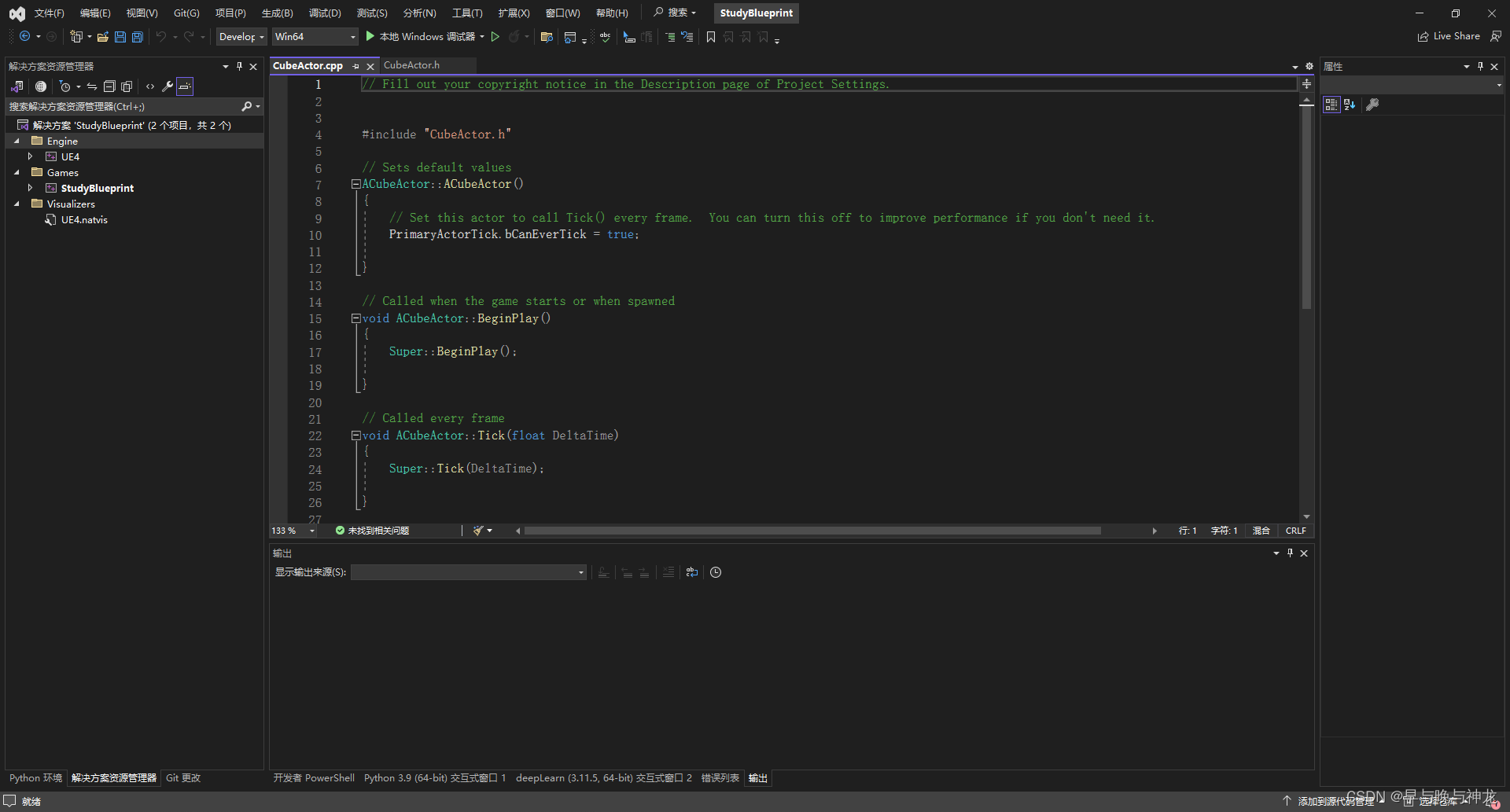Expand the UE4 project node
Image resolution: width=1510 pixels, height=812 pixels.
(30, 157)
